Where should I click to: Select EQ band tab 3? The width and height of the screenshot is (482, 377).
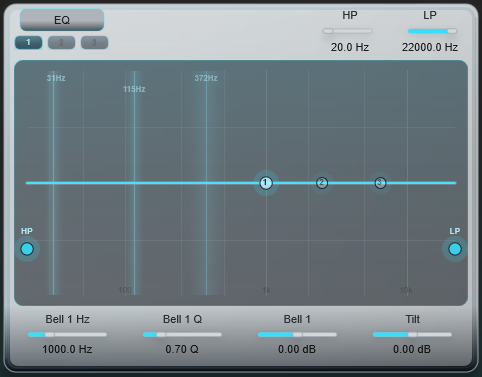click(94, 43)
